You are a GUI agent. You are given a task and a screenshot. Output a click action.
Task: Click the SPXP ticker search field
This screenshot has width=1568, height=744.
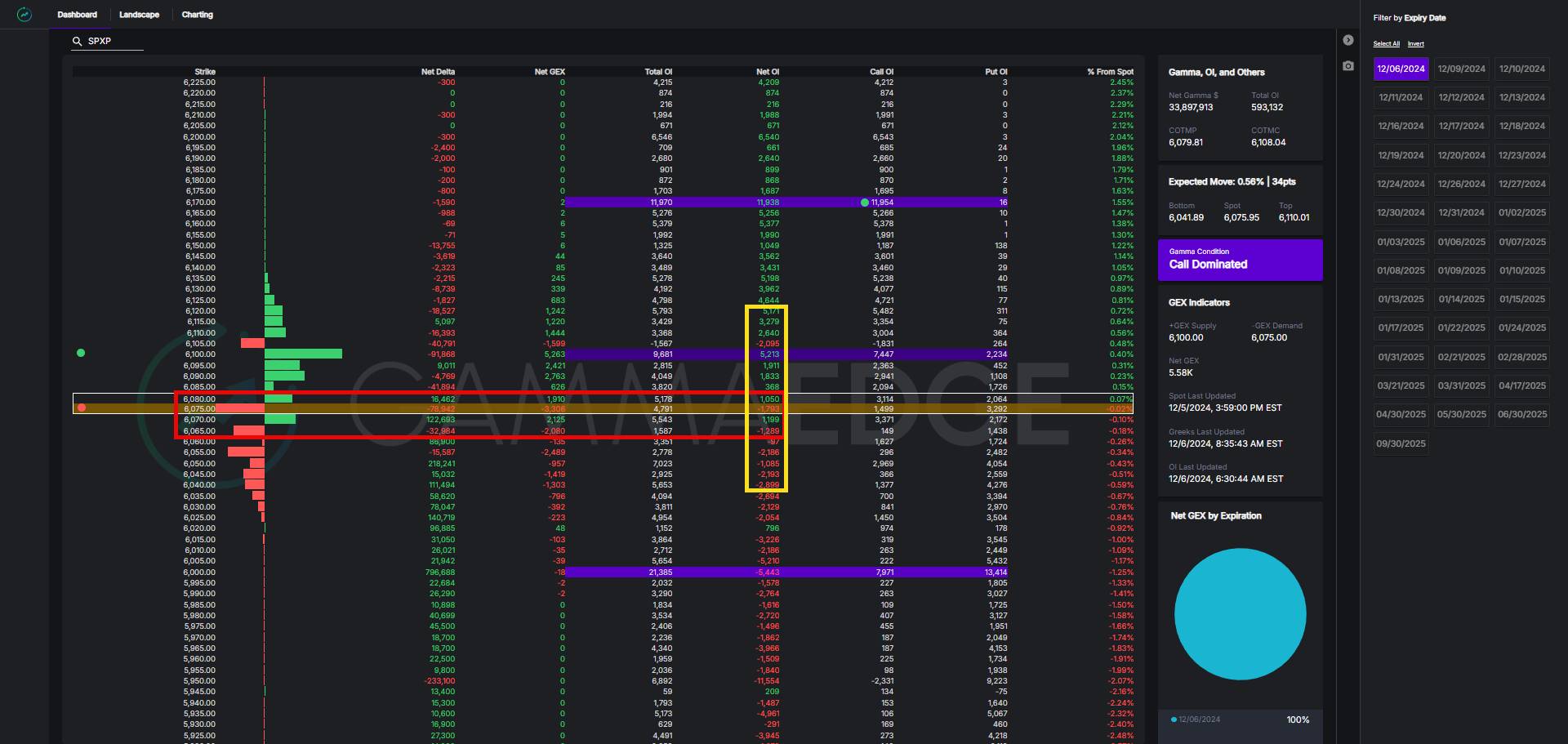click(x=114, y=41)
